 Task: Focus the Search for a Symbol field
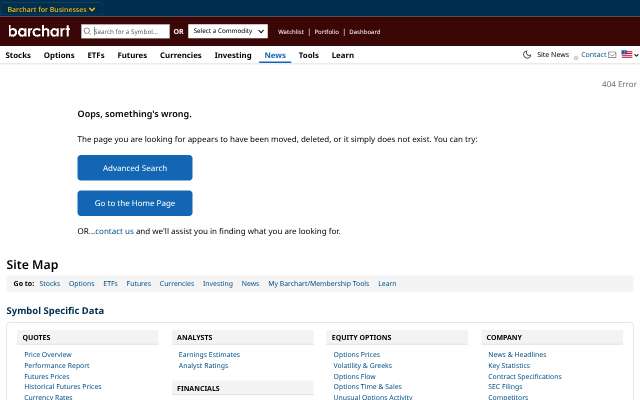125,31
